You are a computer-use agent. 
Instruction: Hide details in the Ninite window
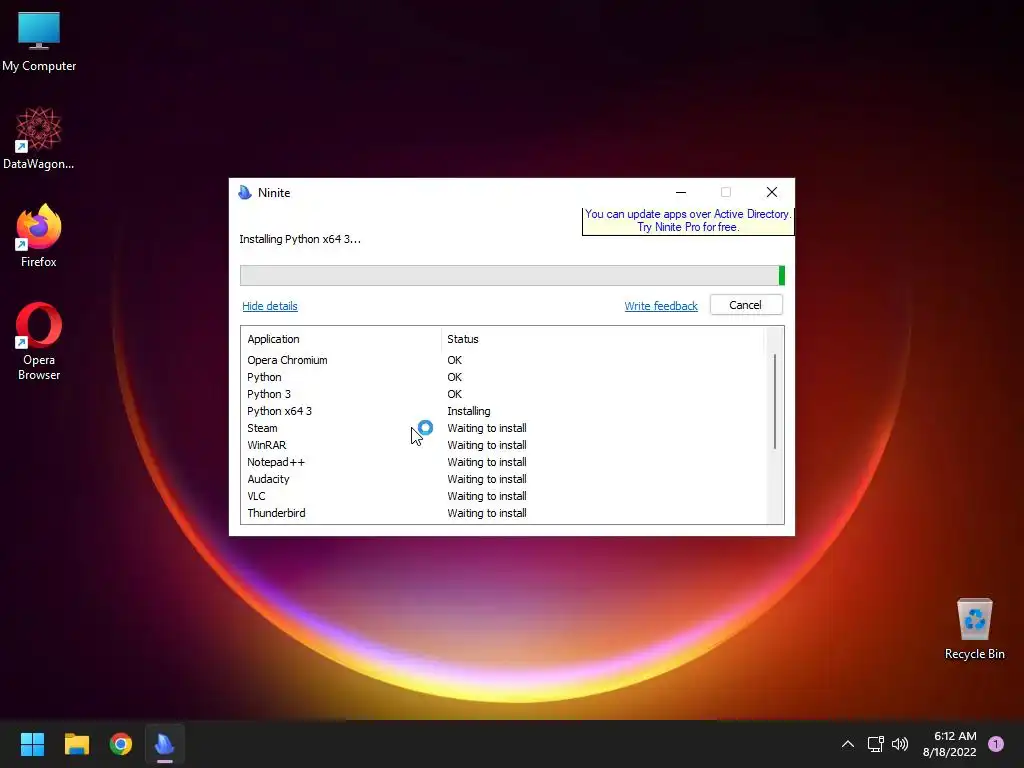270,306
